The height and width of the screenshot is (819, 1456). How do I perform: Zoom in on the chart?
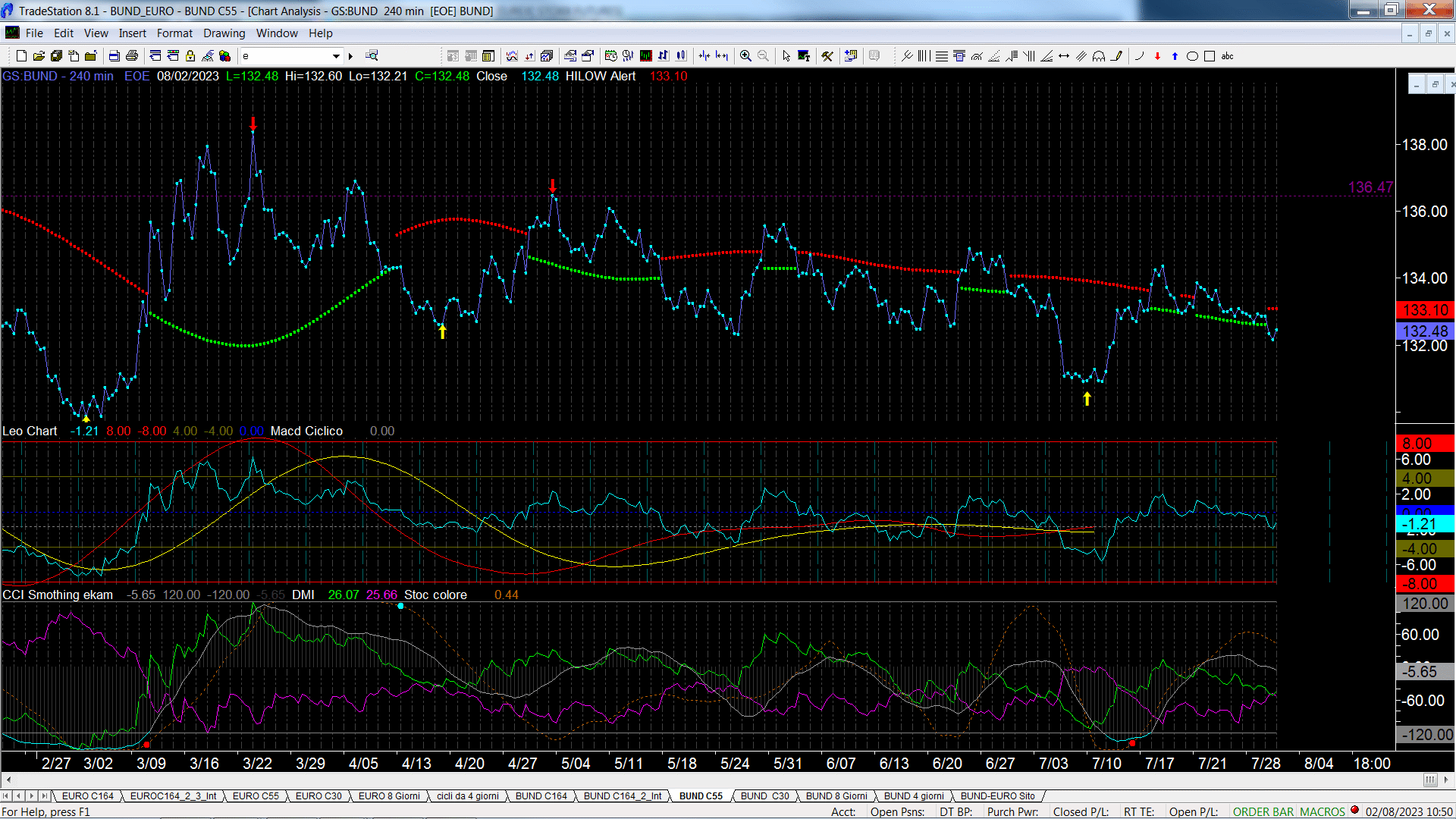[x=745, y=56]
